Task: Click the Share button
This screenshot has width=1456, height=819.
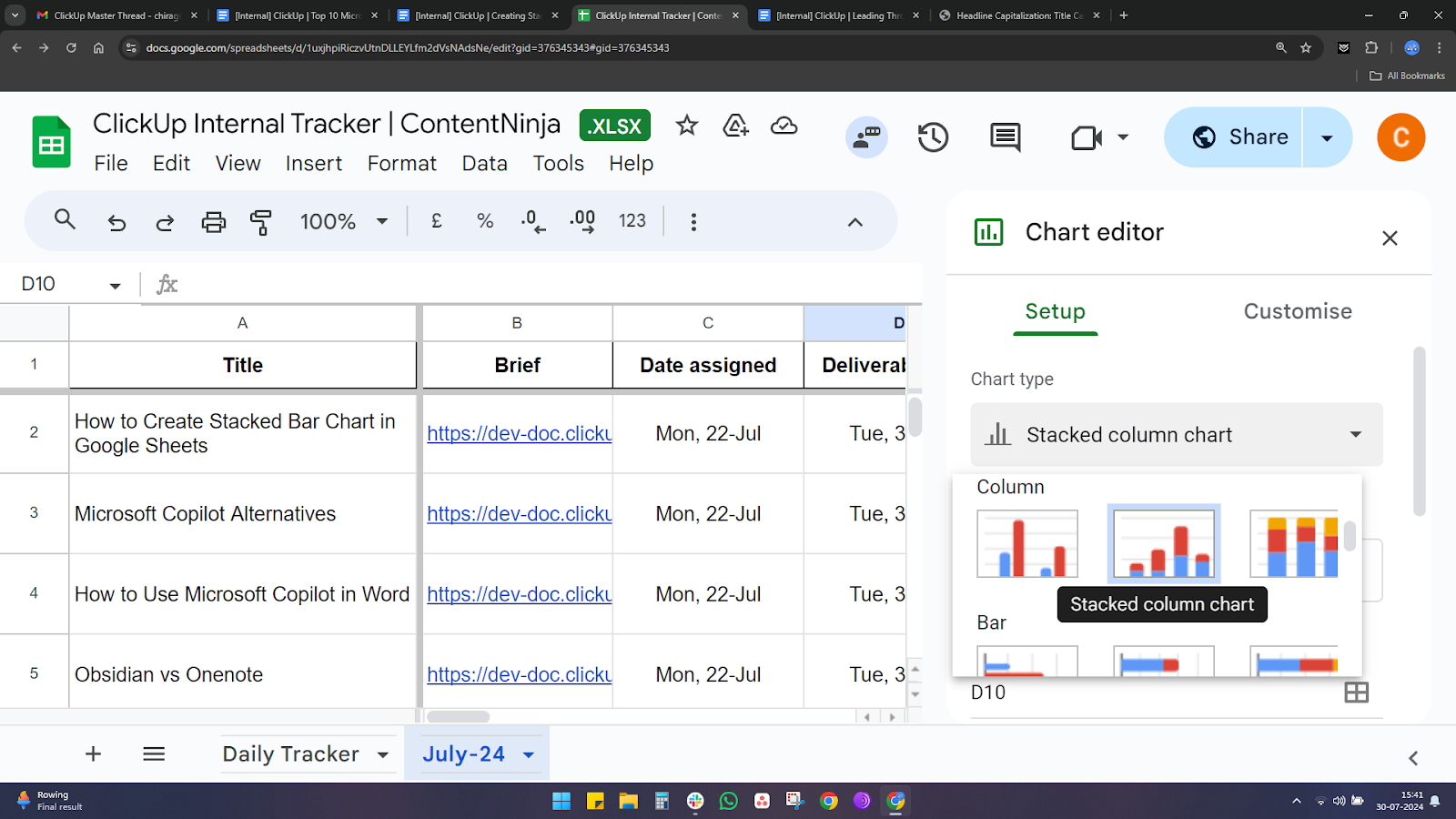Action: coord(1234,137)
